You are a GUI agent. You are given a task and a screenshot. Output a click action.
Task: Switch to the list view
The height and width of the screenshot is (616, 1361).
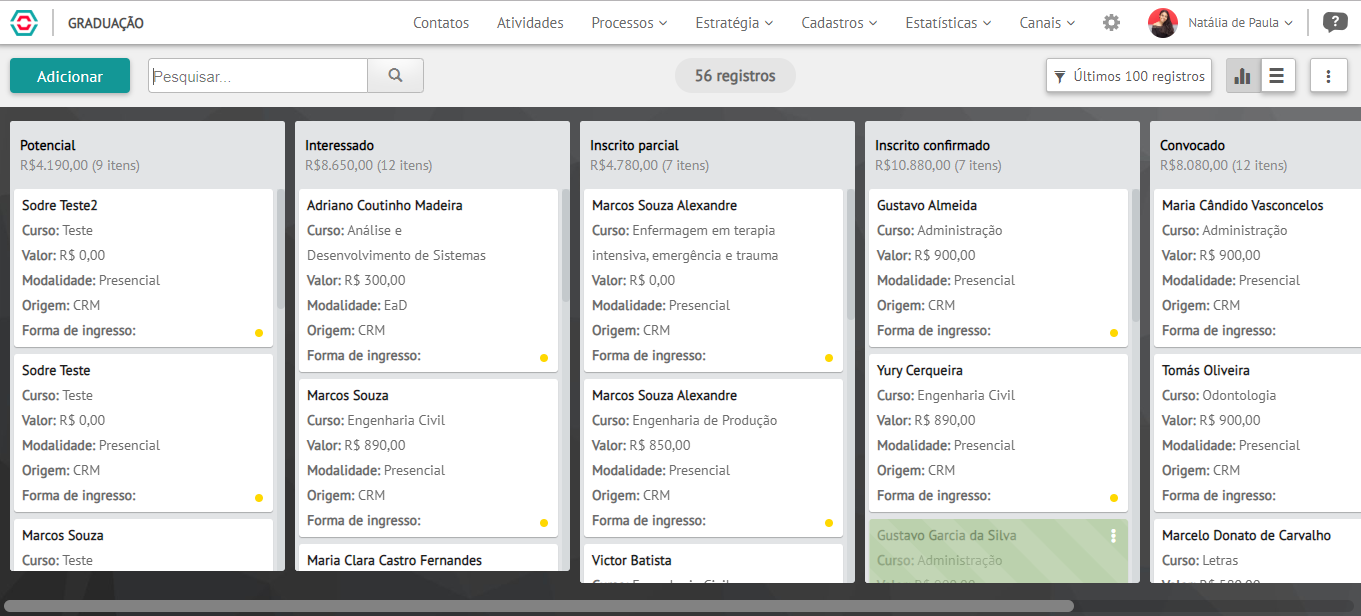click(x=1278, y=76)
